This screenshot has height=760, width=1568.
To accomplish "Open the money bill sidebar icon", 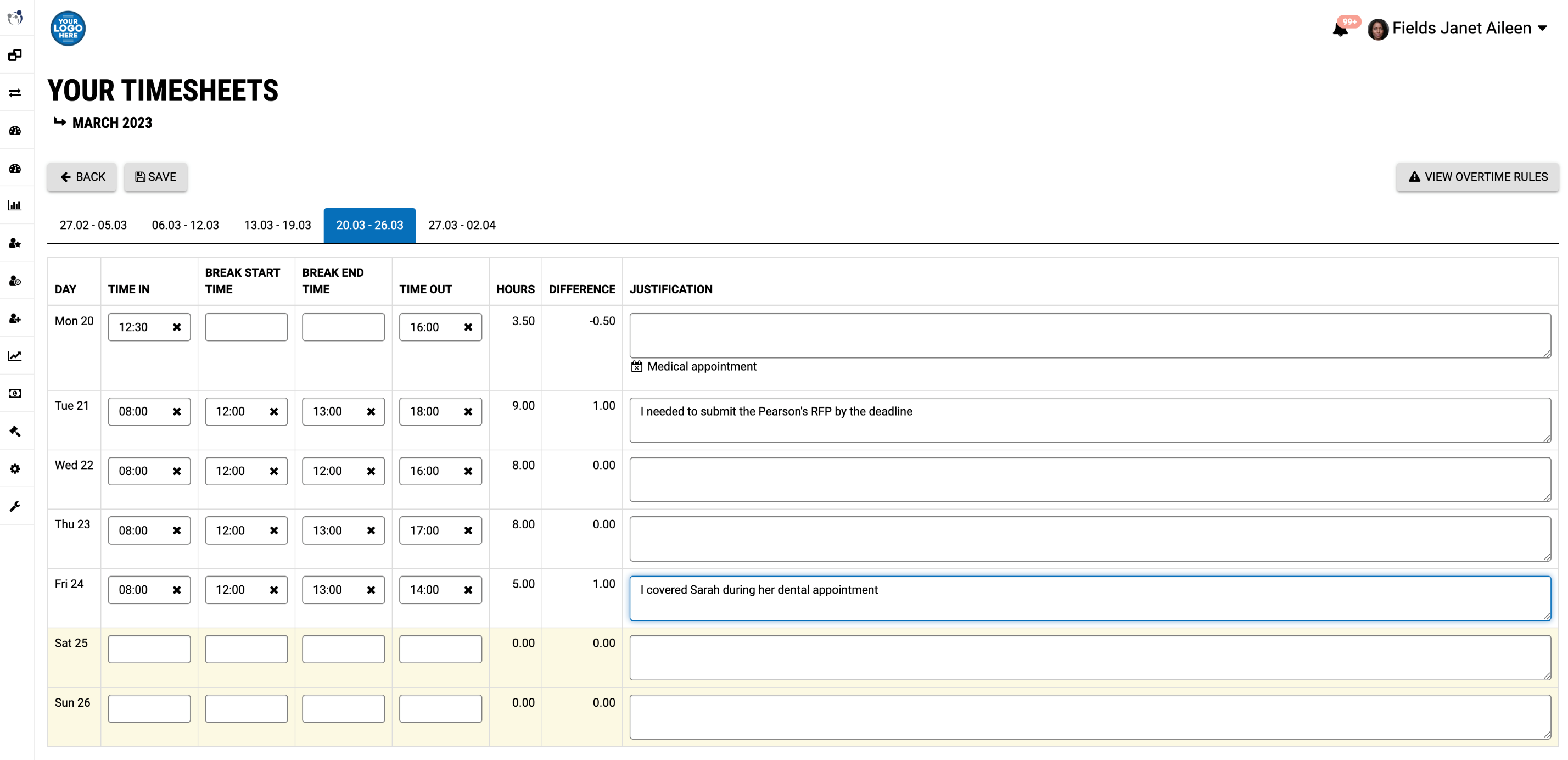I will click(15, 394).
